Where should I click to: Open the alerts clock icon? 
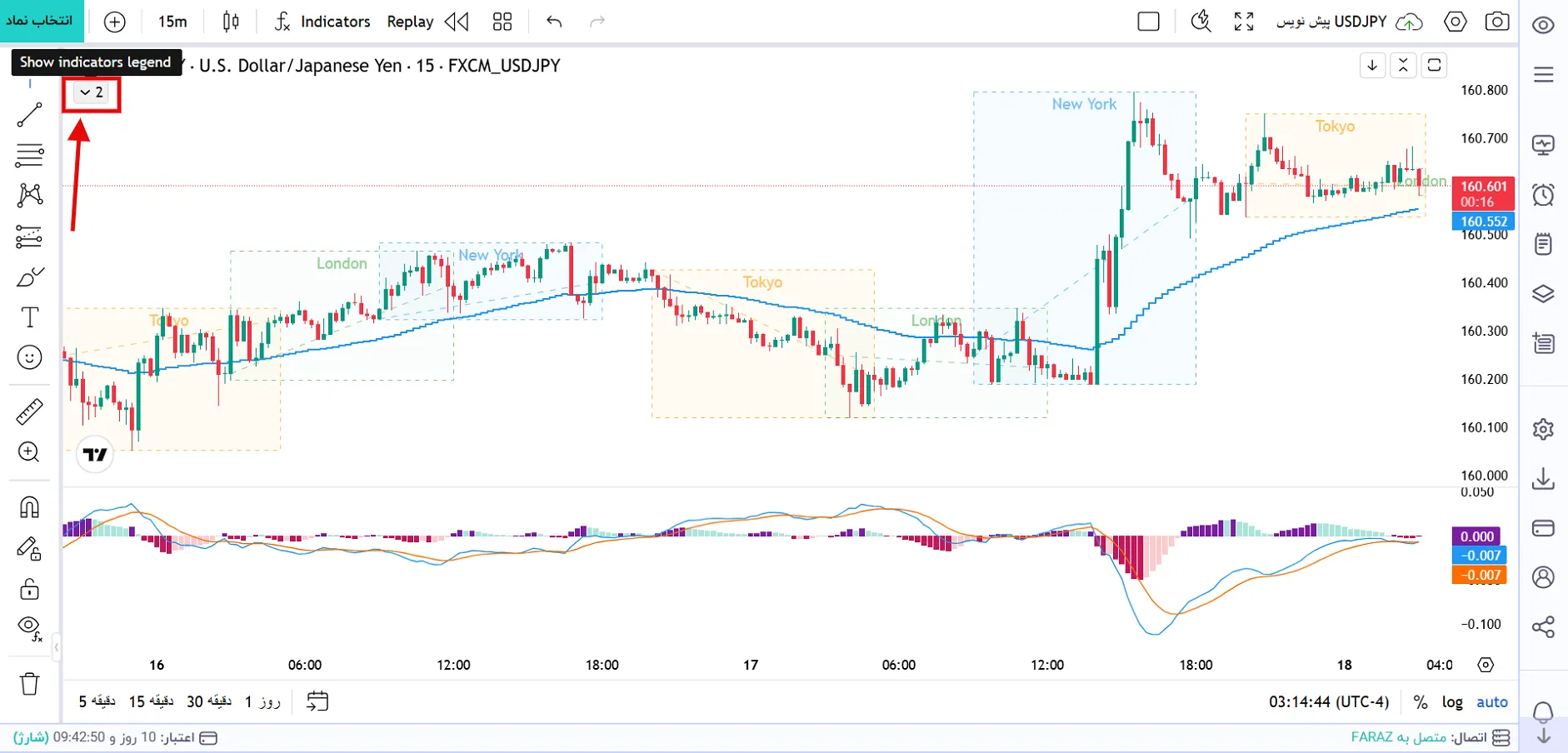(x=1543, y=195)
